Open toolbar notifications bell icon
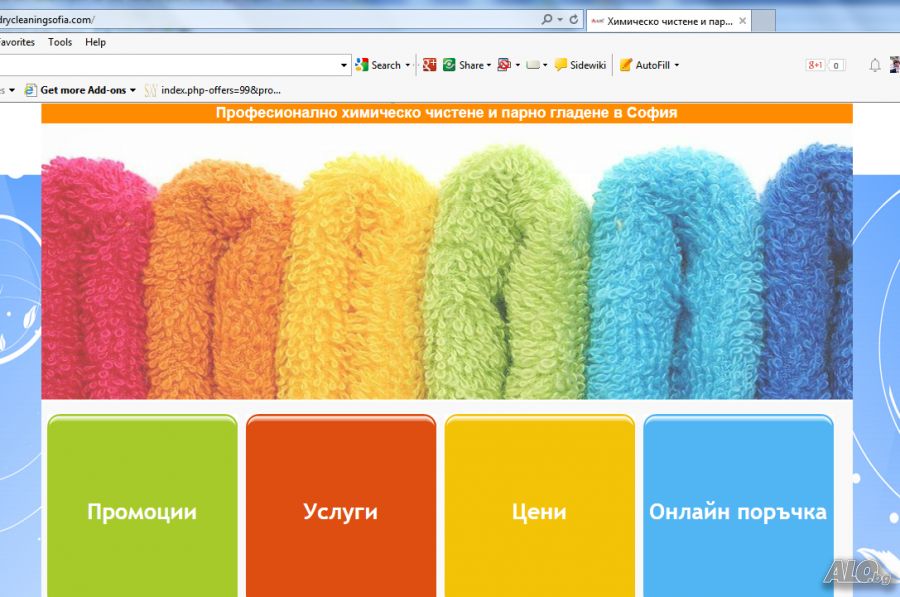Screen dimensions: 900x597 pos(875,65)
